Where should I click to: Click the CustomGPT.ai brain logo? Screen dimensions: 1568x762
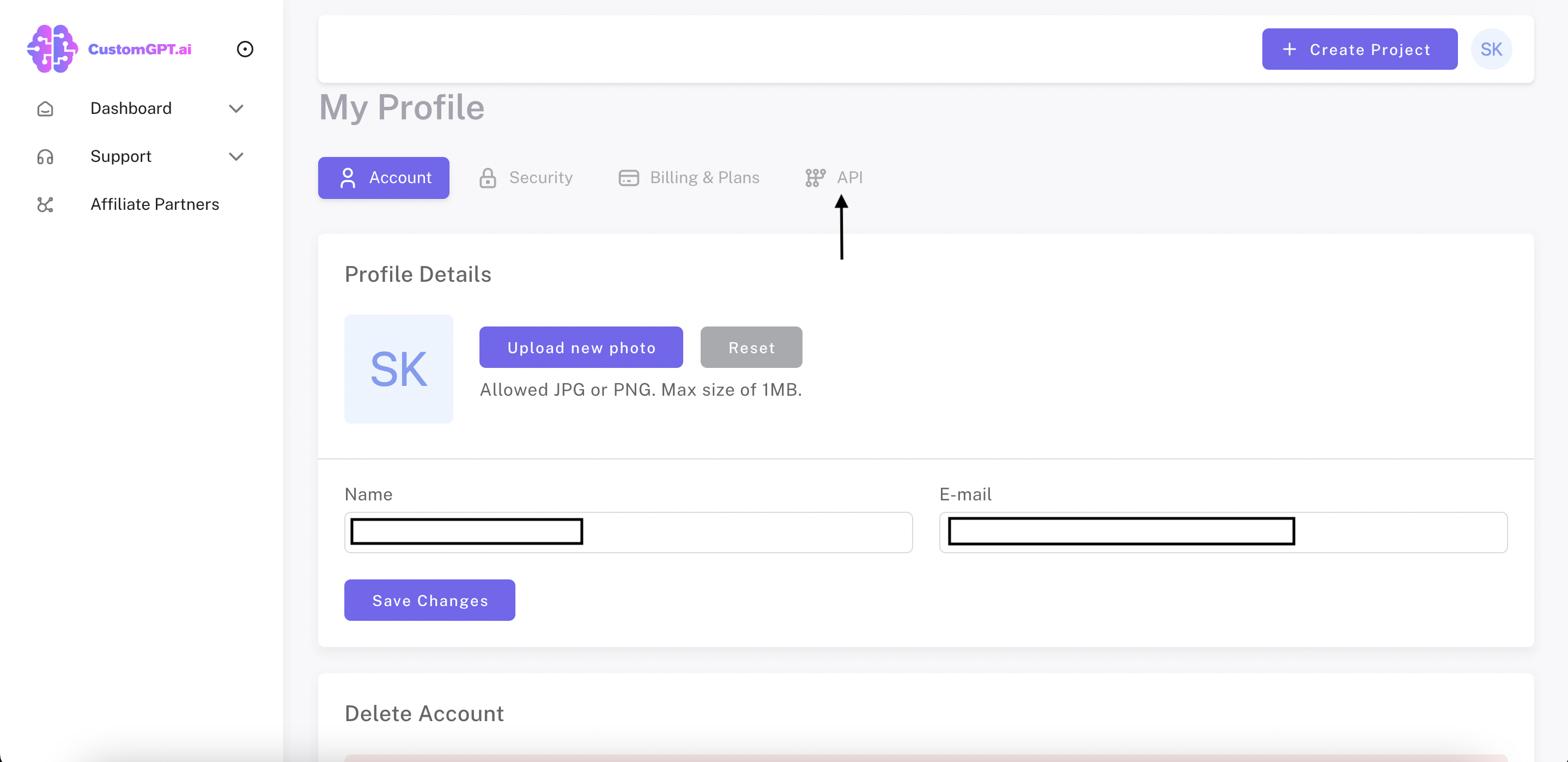[52, 49]
